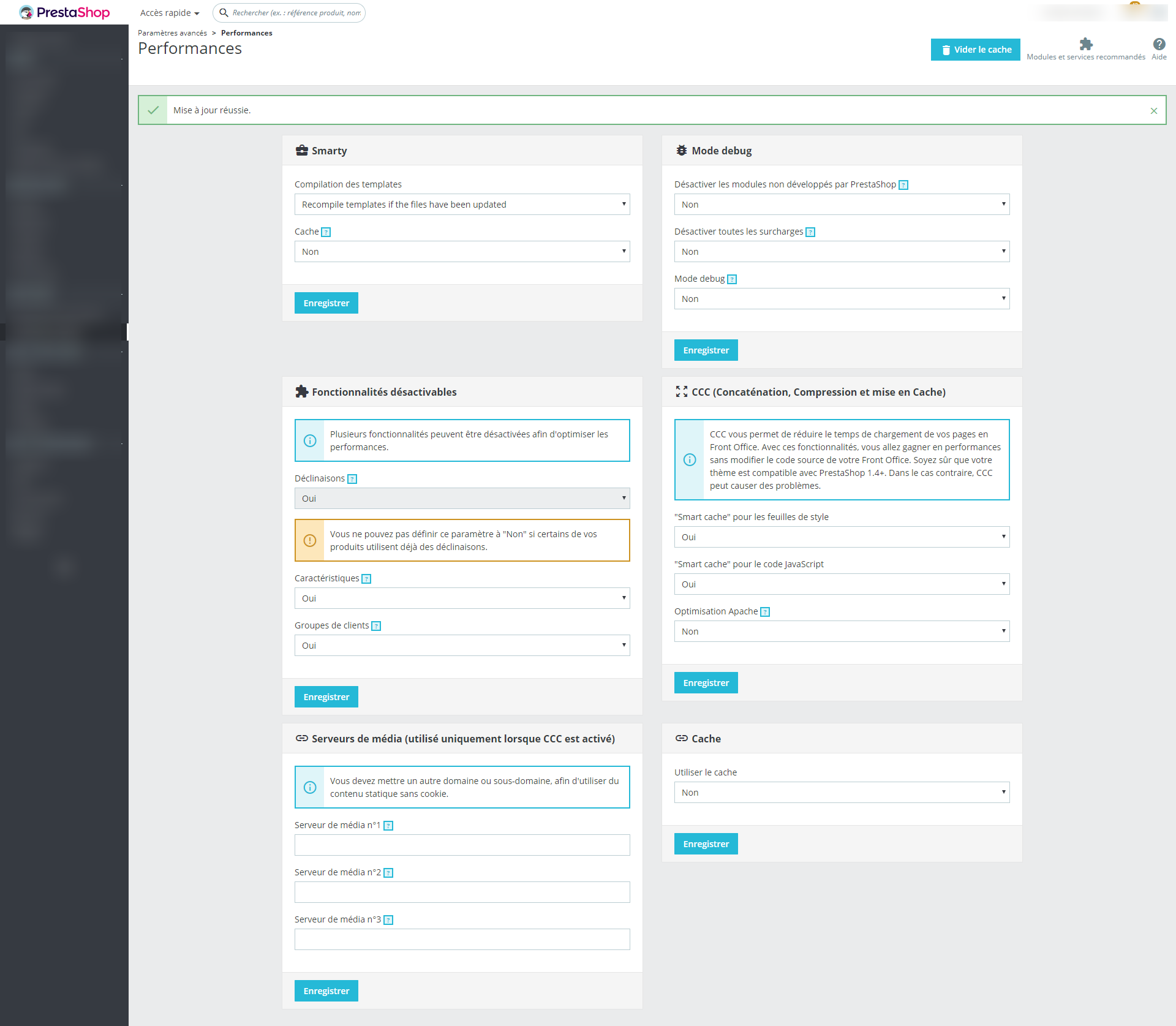This screenshot has height=1026, width=1176.
Task: Open Paramètres avancés breadcrumb
Action: 172,33
